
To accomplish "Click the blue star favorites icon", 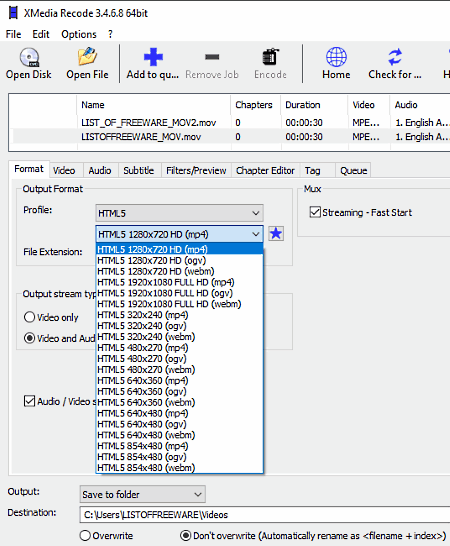I will tap(276, 234).
